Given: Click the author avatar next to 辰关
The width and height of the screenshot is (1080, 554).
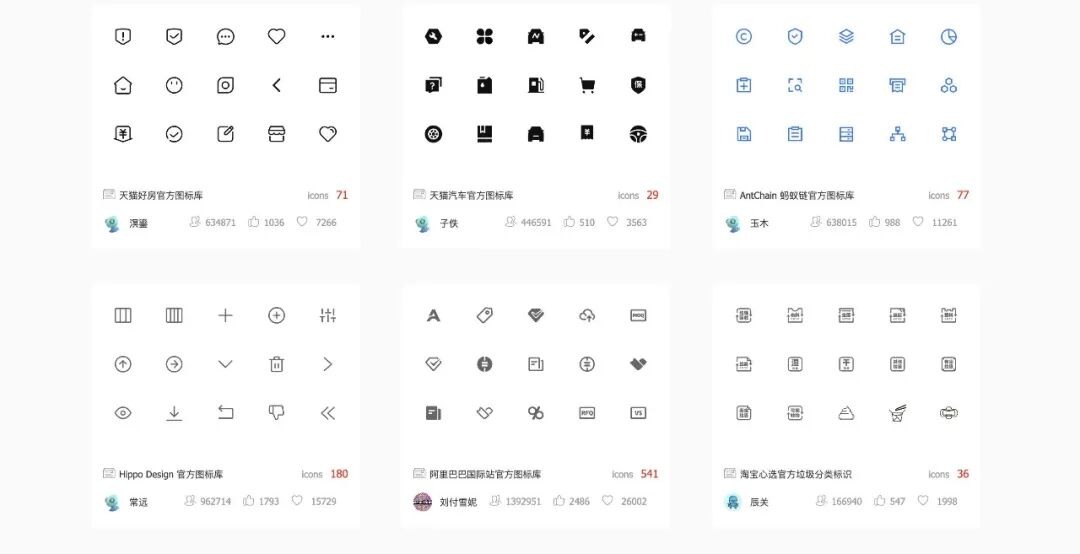Looking at the screenshot, I should point(733,502).
